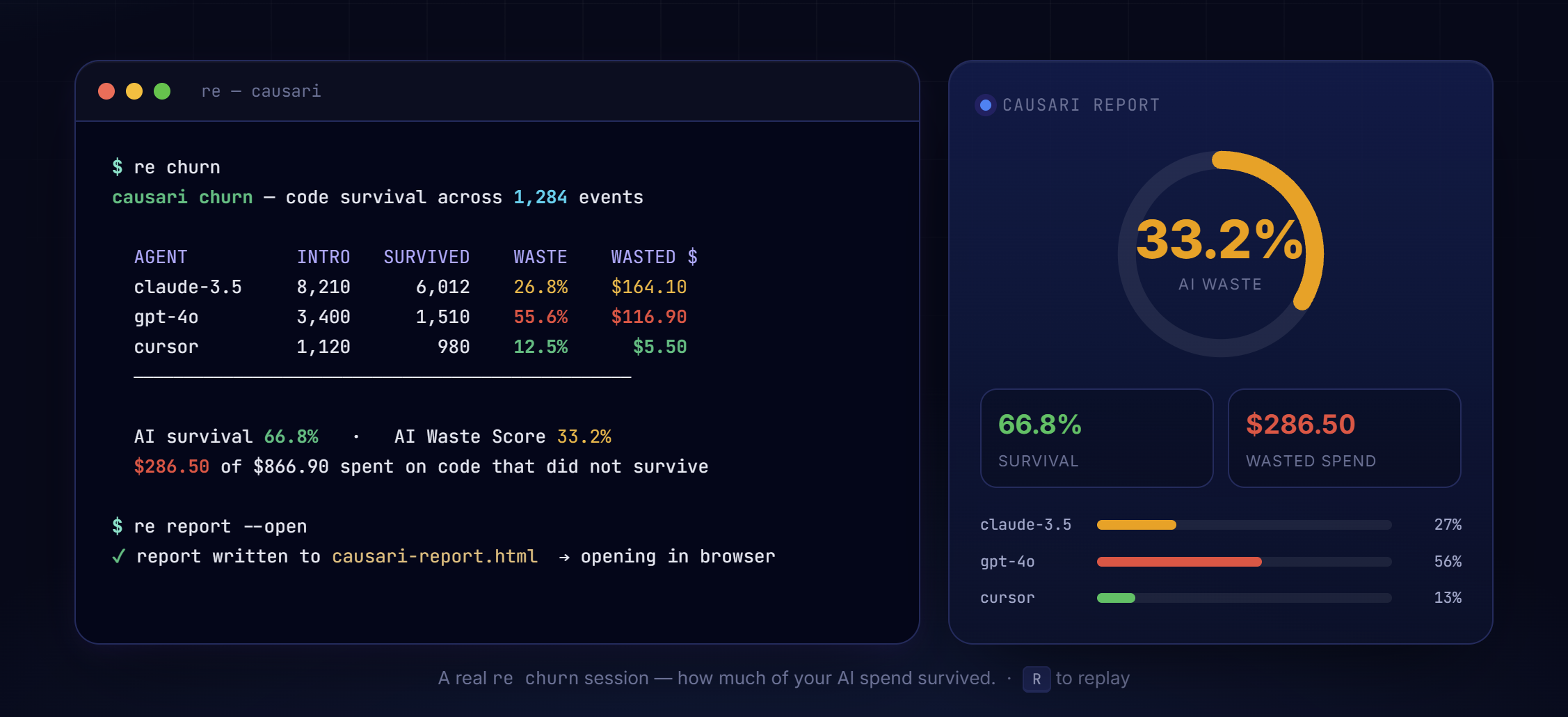Click the 1,510 survived value
1568x717 pixels.
[x=443, y=317]
